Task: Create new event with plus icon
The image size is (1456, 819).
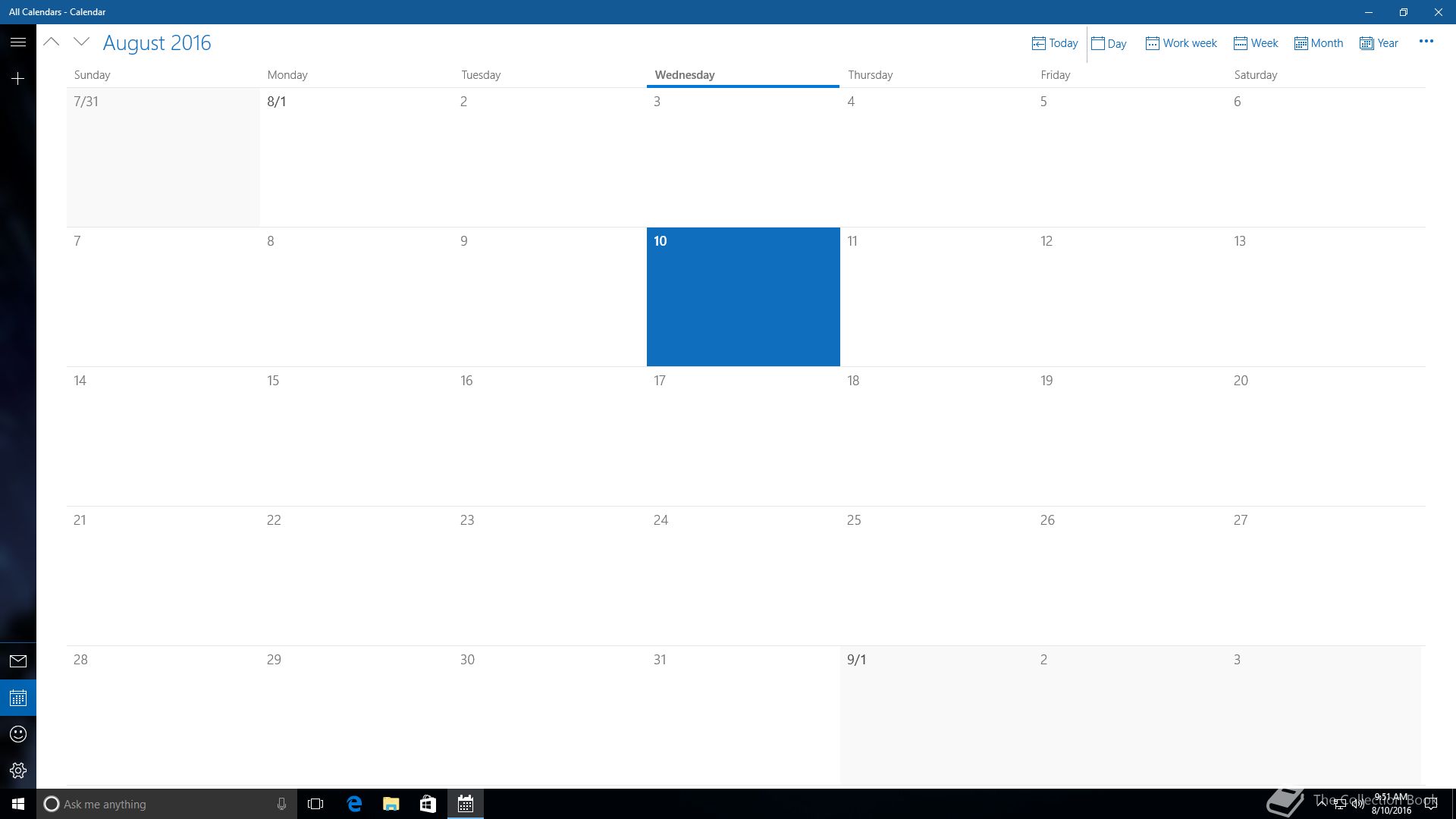Action: (18, 78)
